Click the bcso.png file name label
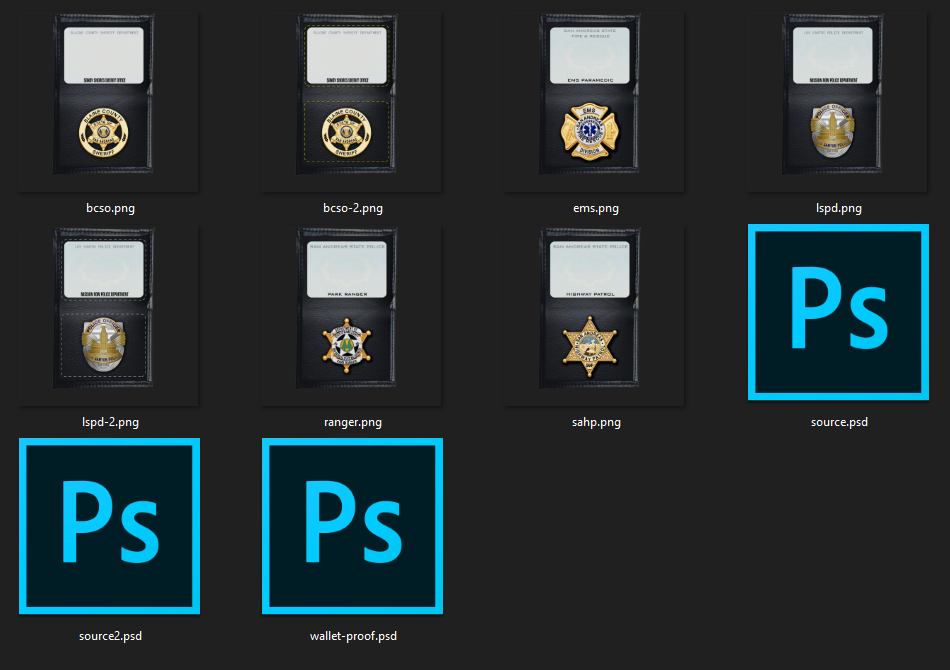Image resolution: width=950 pixels, height=670 pixels. point(110,208)
